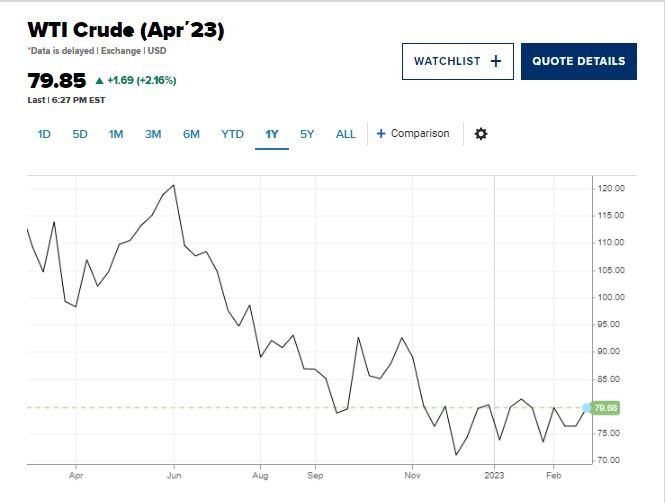Screen dimensions: 667x503
Task: Click the plus icon beside Comparison
Action: pyautogui.click(x=381, y=134)
